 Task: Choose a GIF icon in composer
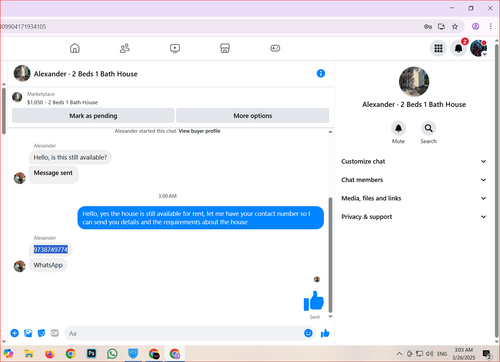pos(55,333)
